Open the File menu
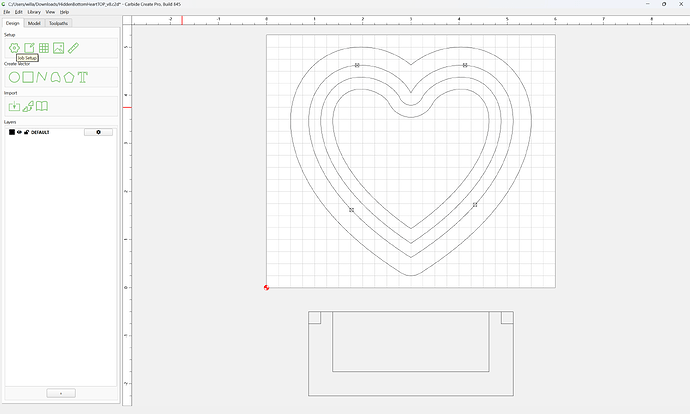The image size is (690, 414). (x=7, y=12)
